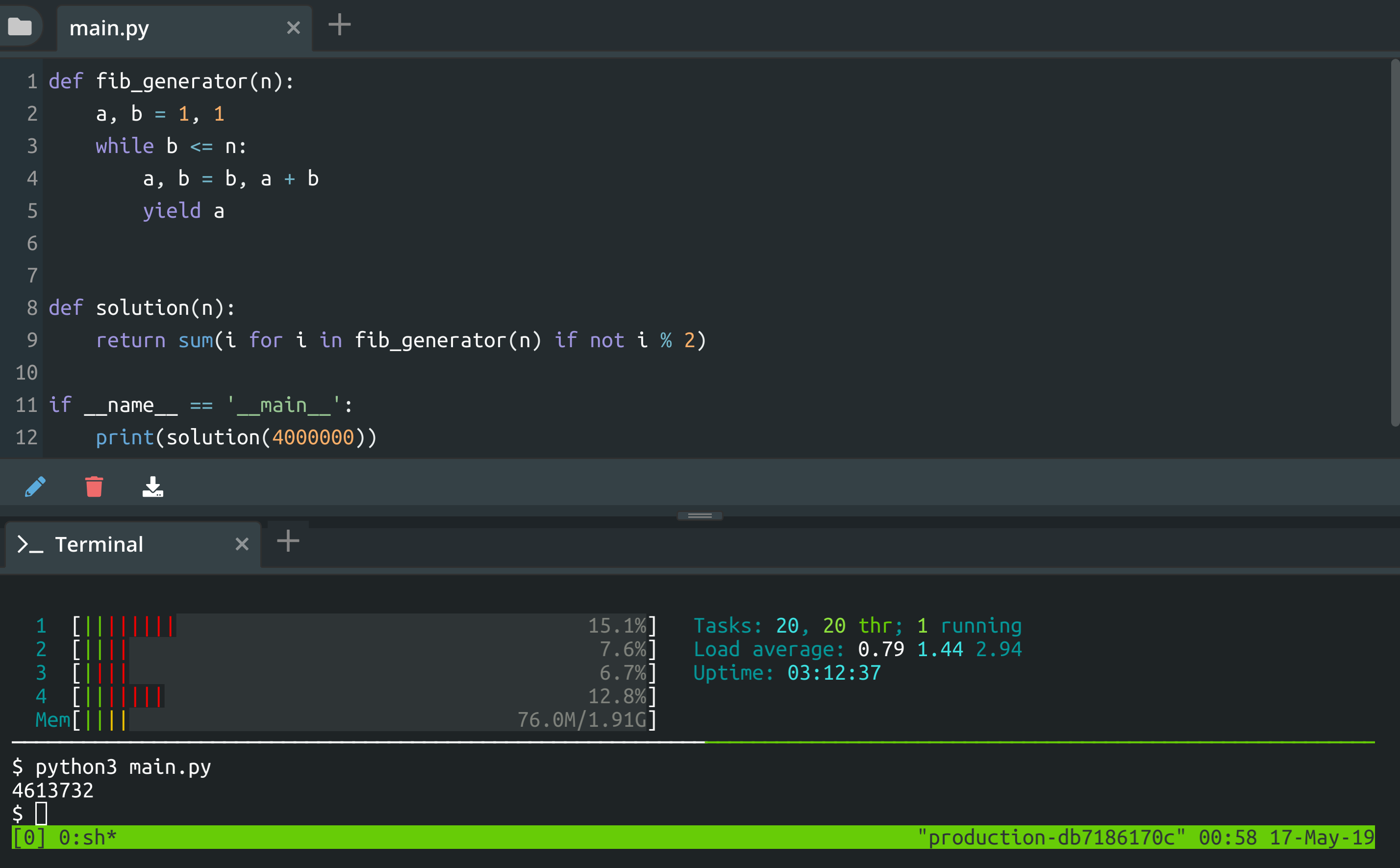Click CPU 2 usage bar showing 7.6%

point(365,649)
